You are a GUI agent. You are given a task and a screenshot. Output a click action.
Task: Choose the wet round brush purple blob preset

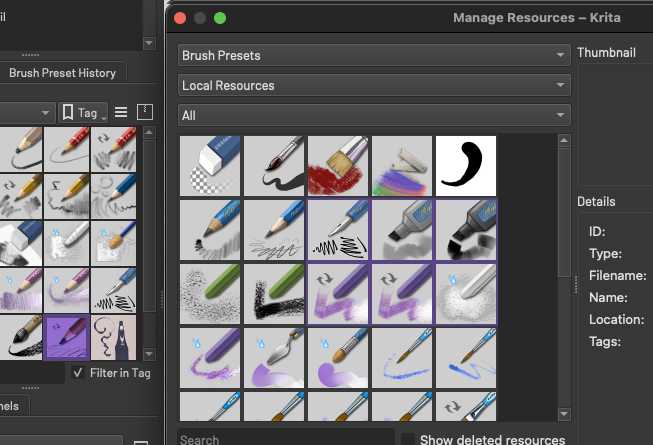pos(338,358)
